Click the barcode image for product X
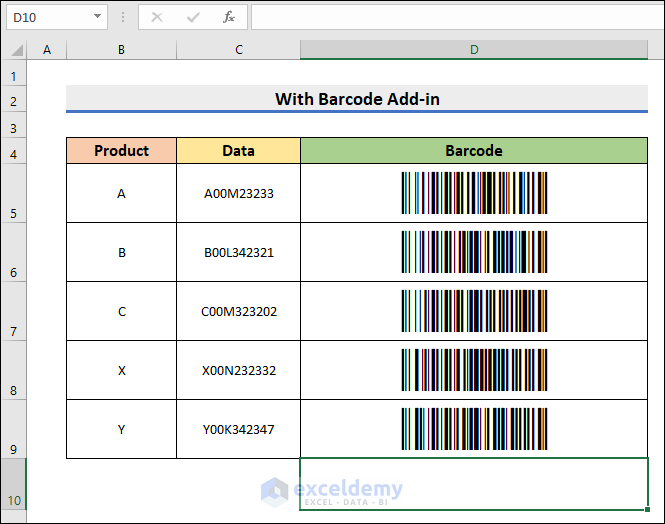This screenshot has width=665, height=524. click(x=474, y=370)
